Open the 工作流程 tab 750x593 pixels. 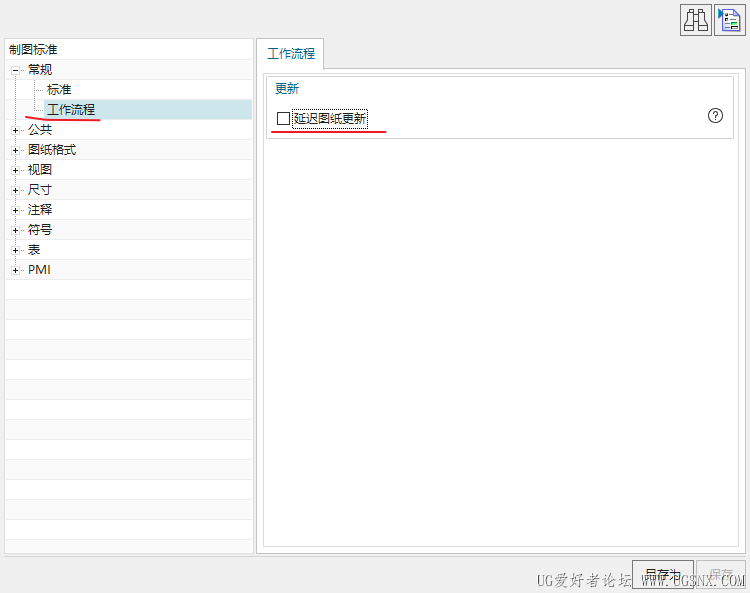291,54
